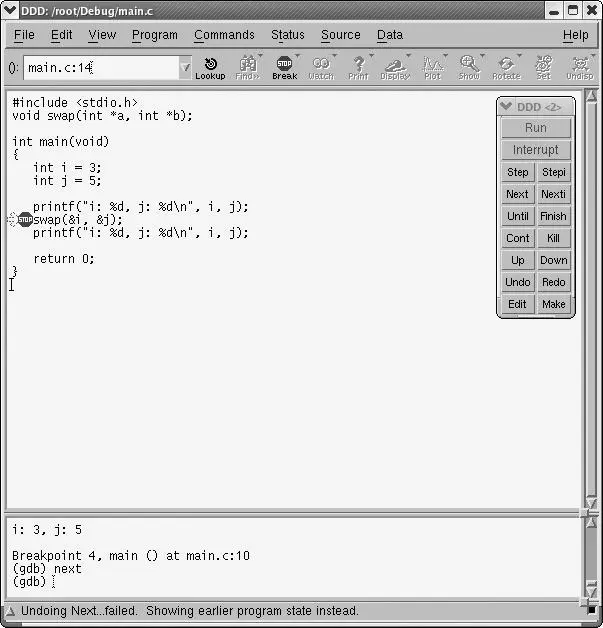This screenshot has width=603, height=628.
Task: Click the Set toolbar icon
Action: click(543, 67)
